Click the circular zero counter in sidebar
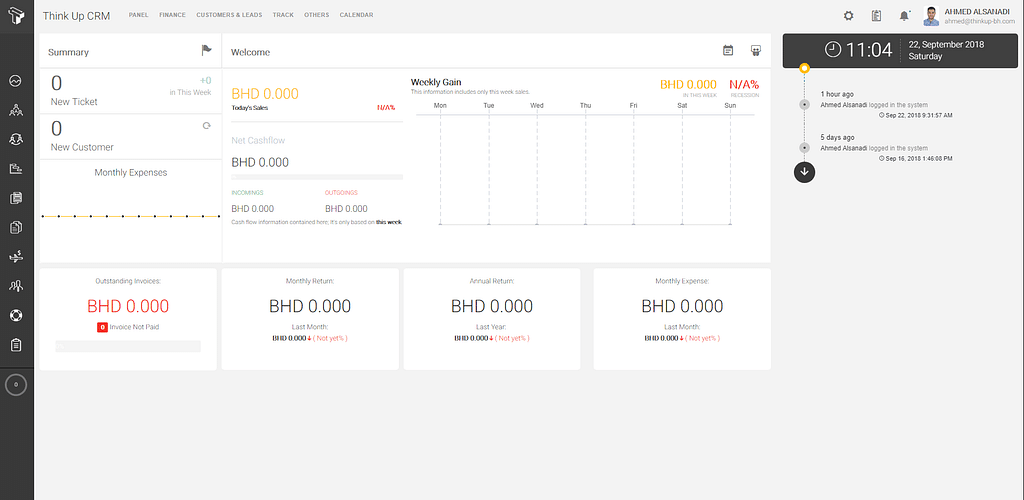Image resolution: width=1024 pixels, height=500 pixels. click(16, 384)
